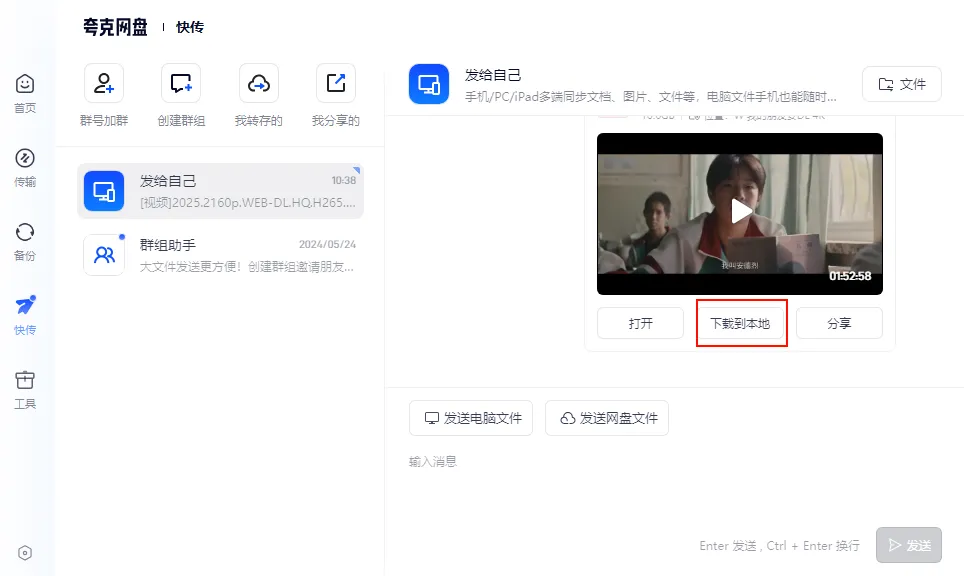Open settings hexagon icon at sidebar bottom
964x576 pixels.
point(25,553)
